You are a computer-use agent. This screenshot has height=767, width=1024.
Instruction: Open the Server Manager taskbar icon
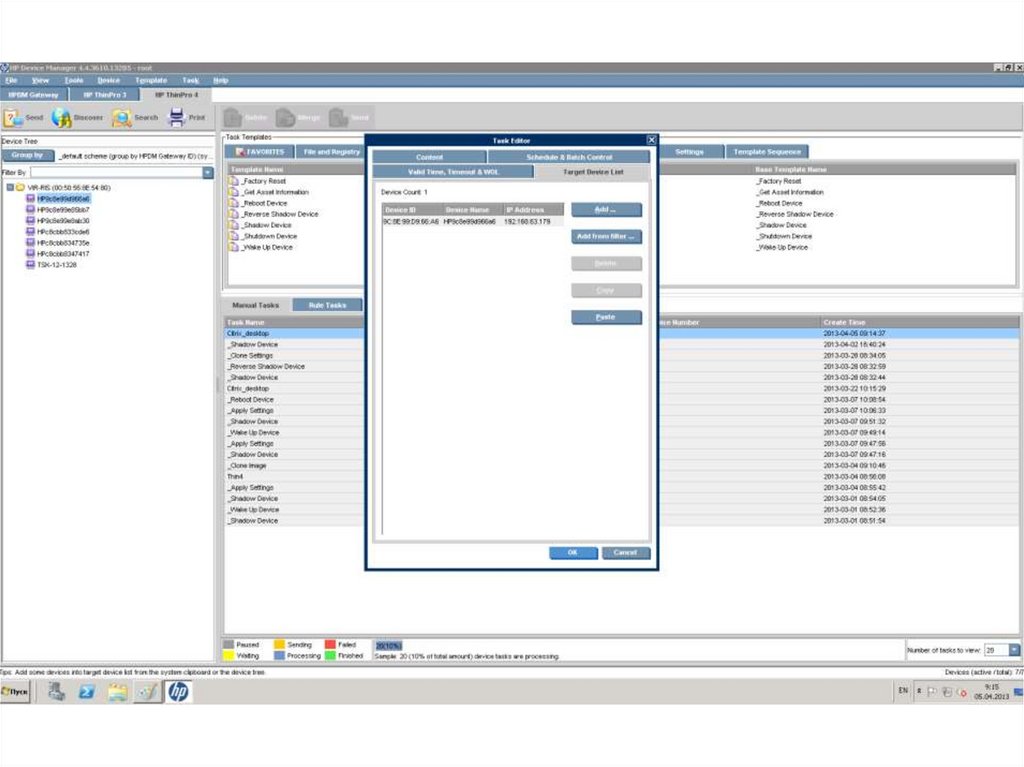56,691
